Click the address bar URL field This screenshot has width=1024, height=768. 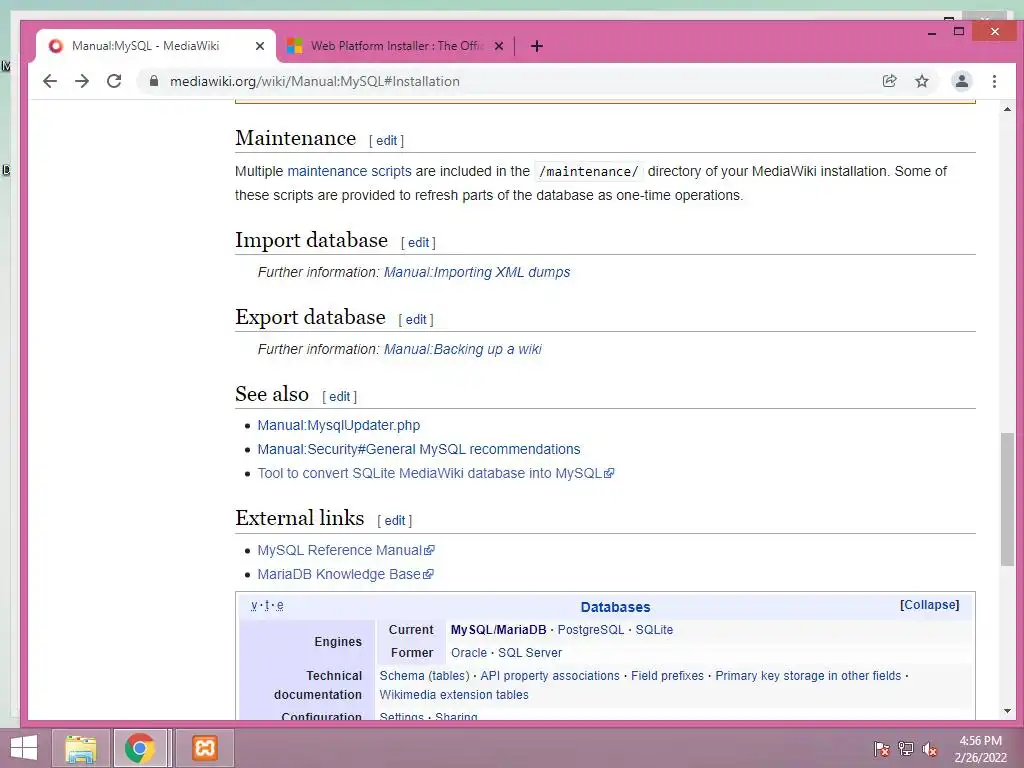509,81
